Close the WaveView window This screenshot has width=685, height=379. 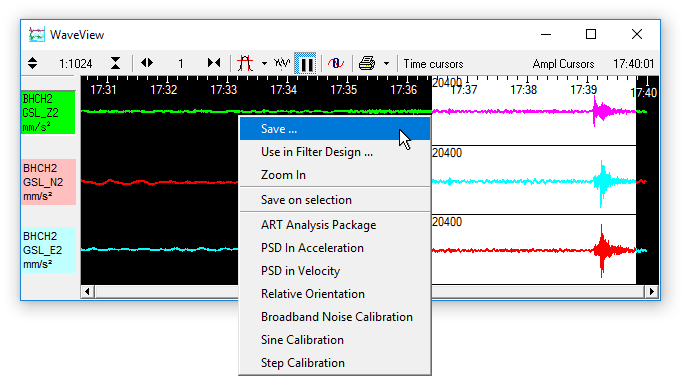point(637,34)
